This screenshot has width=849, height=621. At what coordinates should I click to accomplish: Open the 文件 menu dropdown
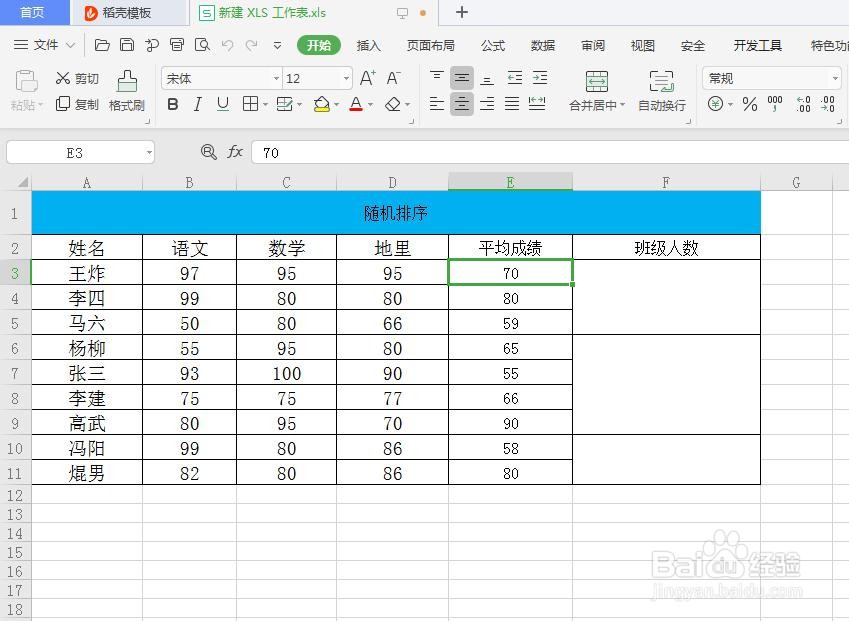45,45
